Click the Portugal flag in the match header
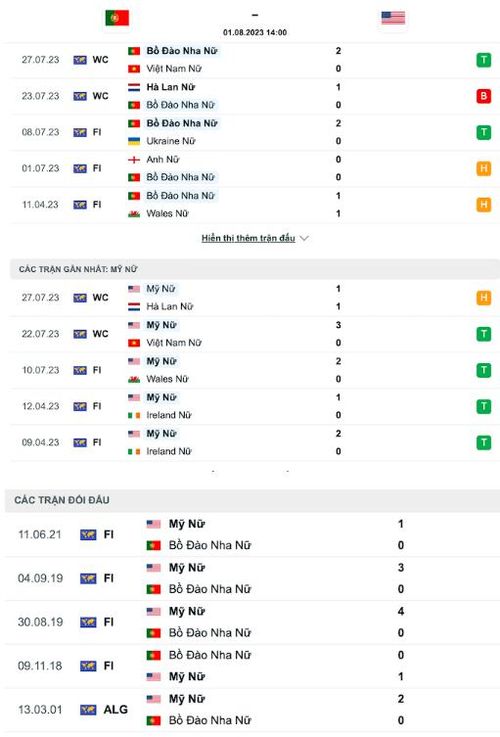 click(117, 18)
